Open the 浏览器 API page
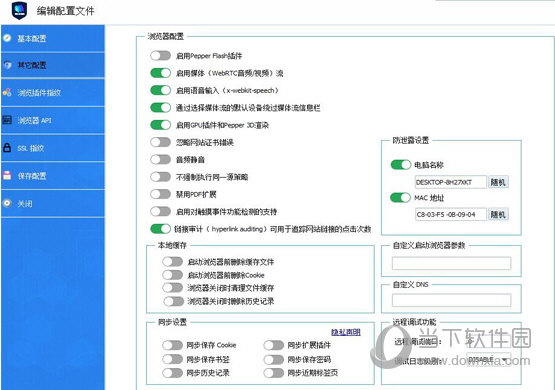Viewport: 555px width, 390px height. 53,120
